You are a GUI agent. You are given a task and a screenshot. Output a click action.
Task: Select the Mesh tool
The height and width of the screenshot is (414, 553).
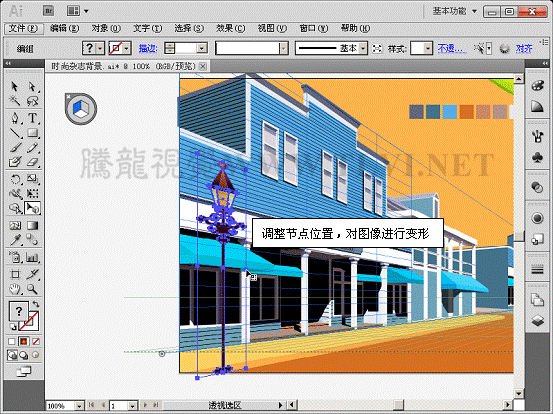tap(14, 225)
